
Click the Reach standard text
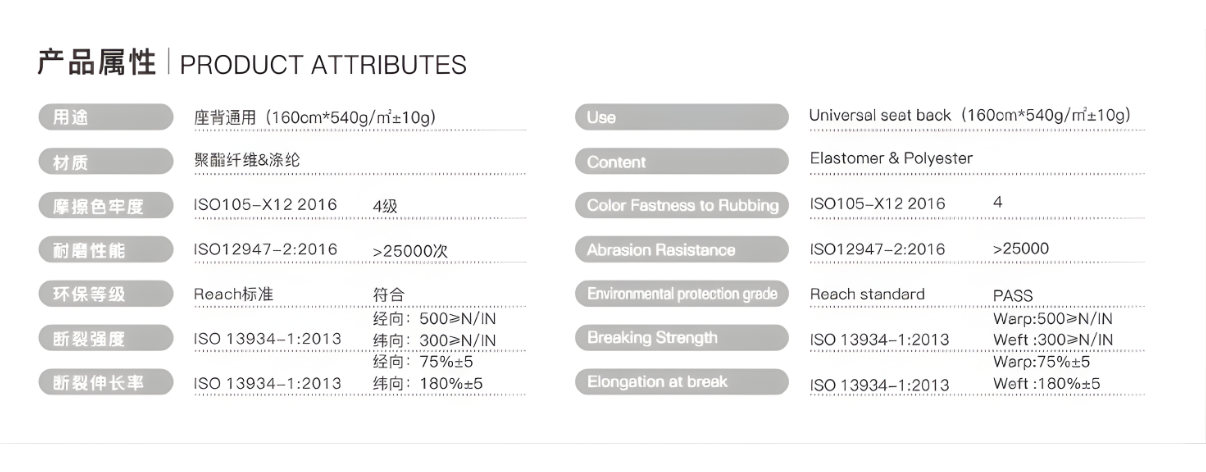[866, 294]
